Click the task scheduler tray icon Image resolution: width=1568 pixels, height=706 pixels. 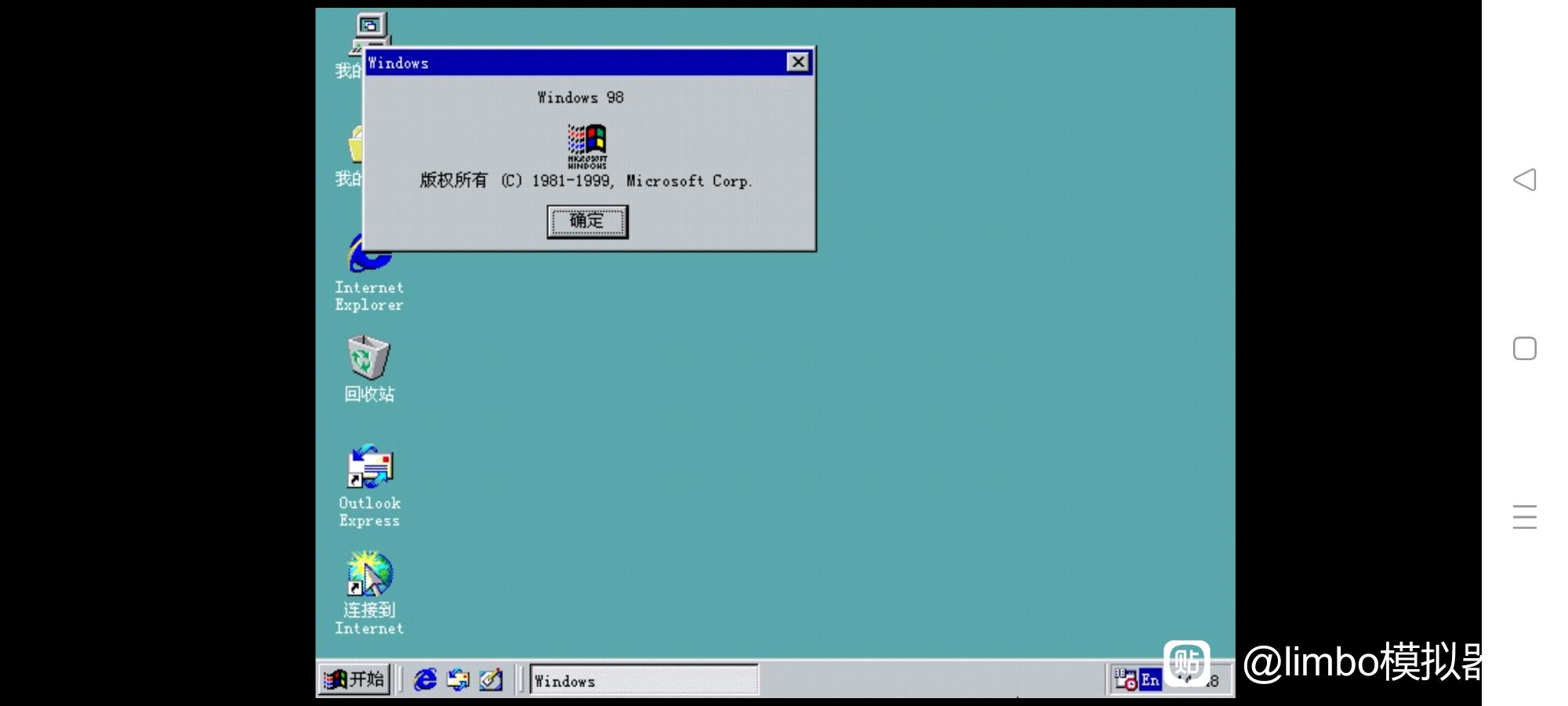coord(1126,679)
